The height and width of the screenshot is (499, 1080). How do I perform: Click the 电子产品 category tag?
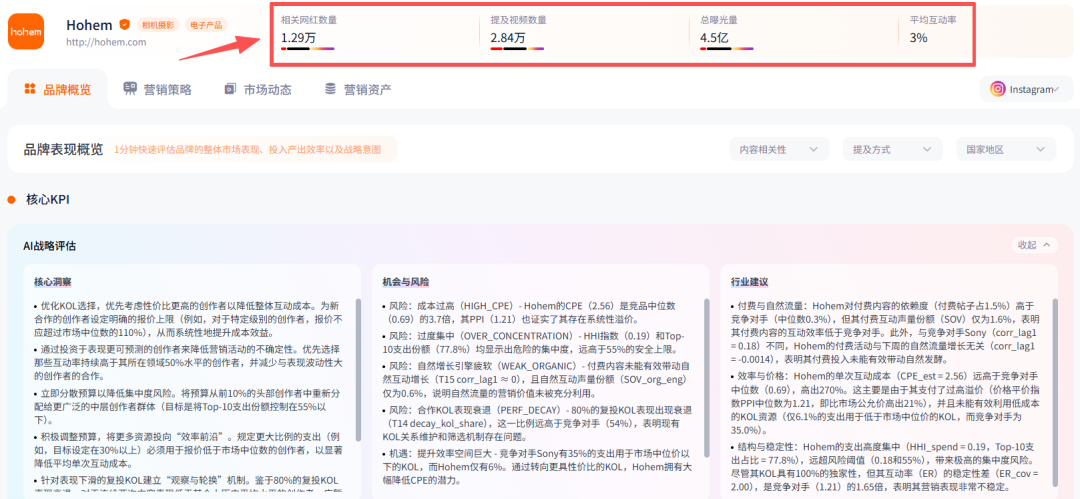tap(206, 26)
